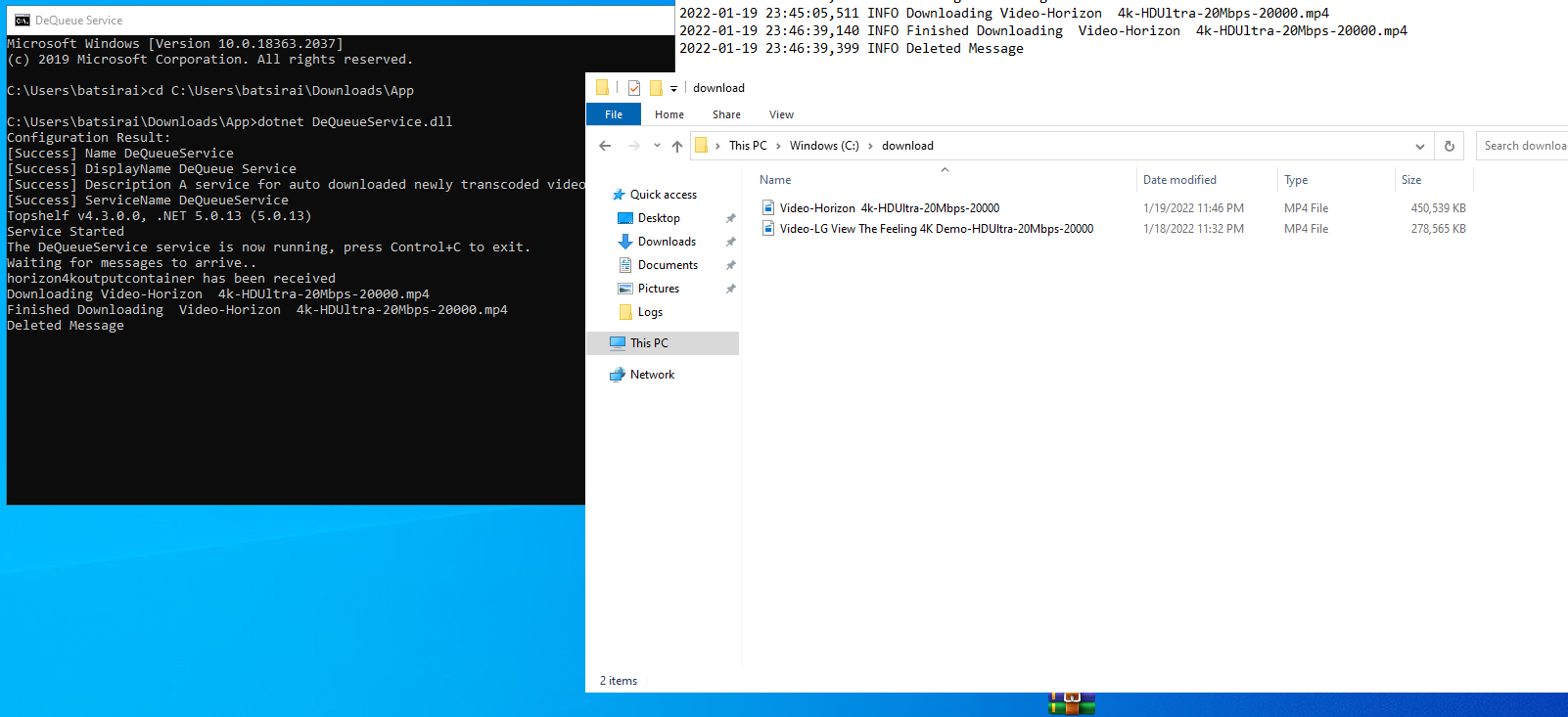Viewport: 1568px width, 717px height.
Task: Click the pin icon beside Desktop
Action: coord(730,218)
